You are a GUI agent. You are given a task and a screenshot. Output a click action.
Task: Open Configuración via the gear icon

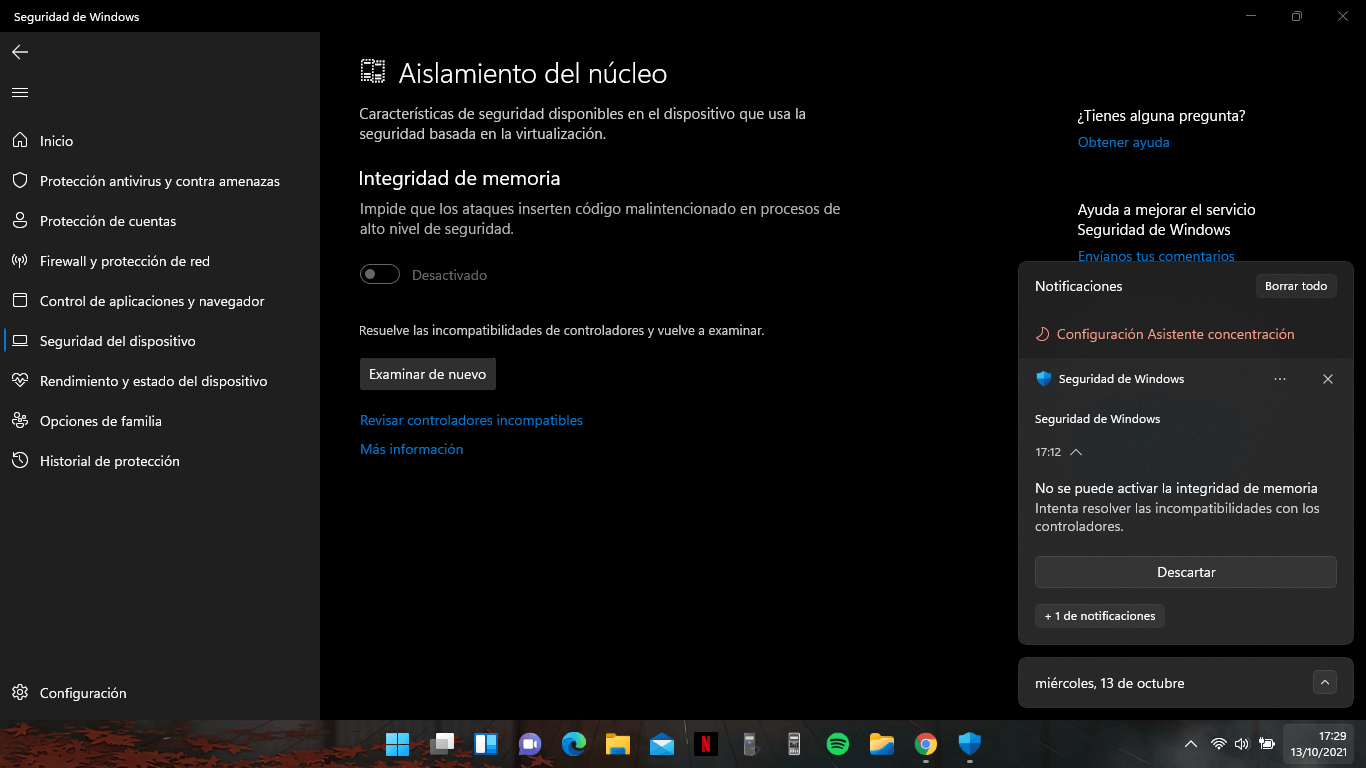[82, 692]
